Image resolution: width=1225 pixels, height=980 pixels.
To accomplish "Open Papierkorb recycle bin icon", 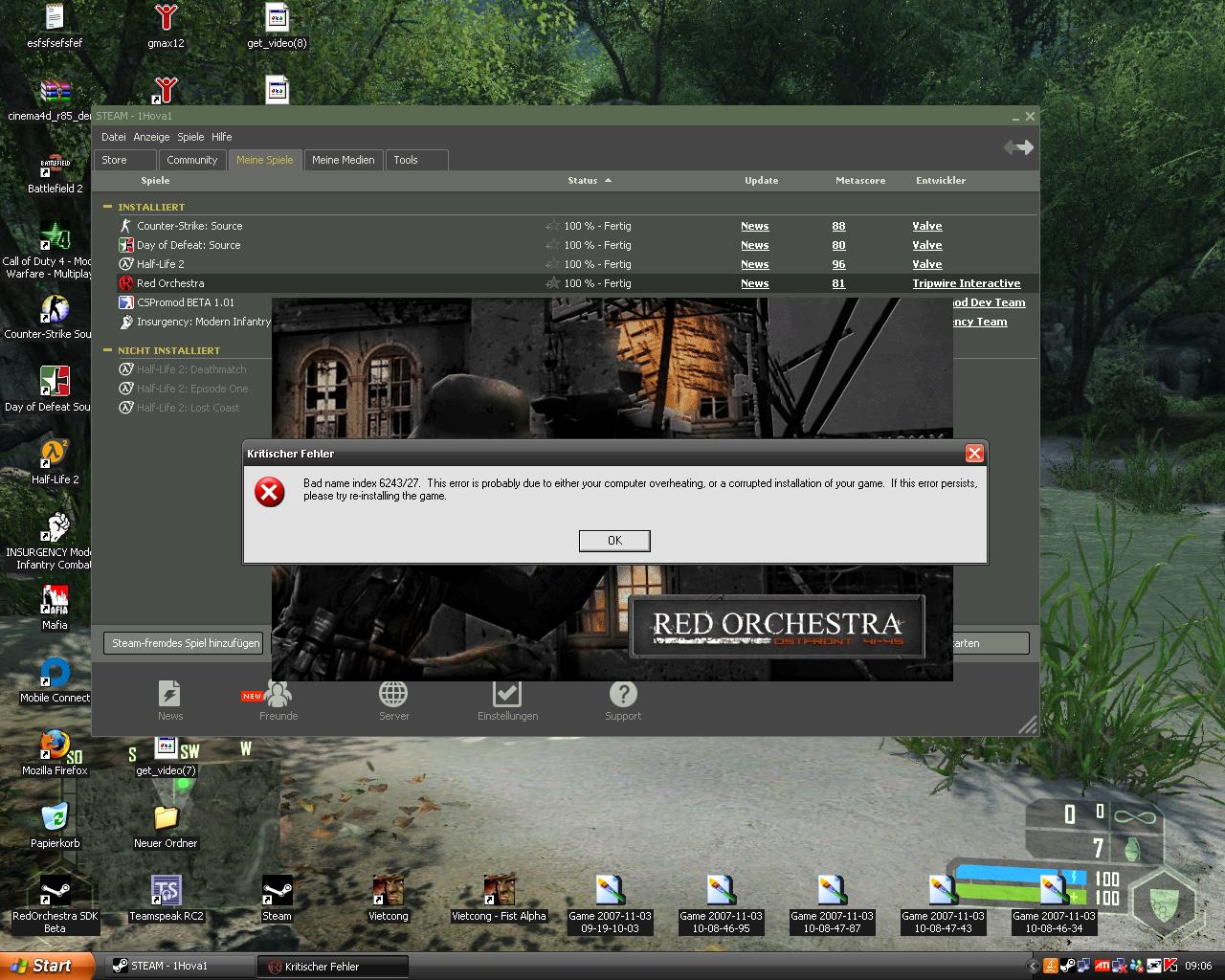I will (55, 818).
